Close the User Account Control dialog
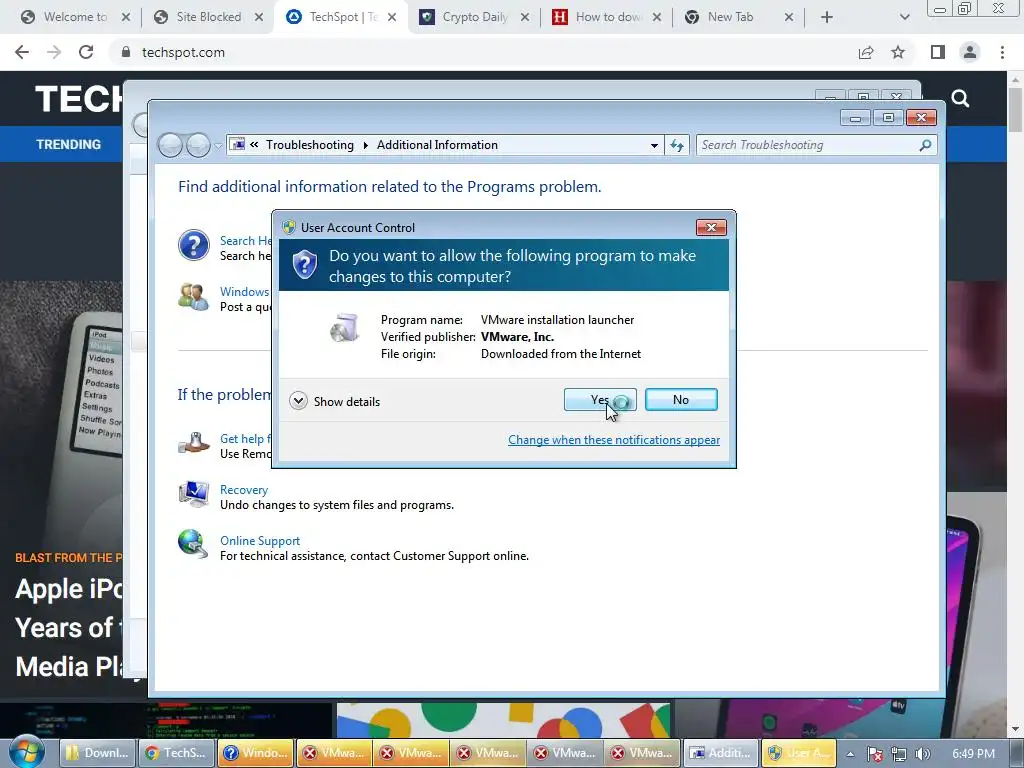Image resolution: width=1024 pixels, height=768 pixels. [711, 227]
